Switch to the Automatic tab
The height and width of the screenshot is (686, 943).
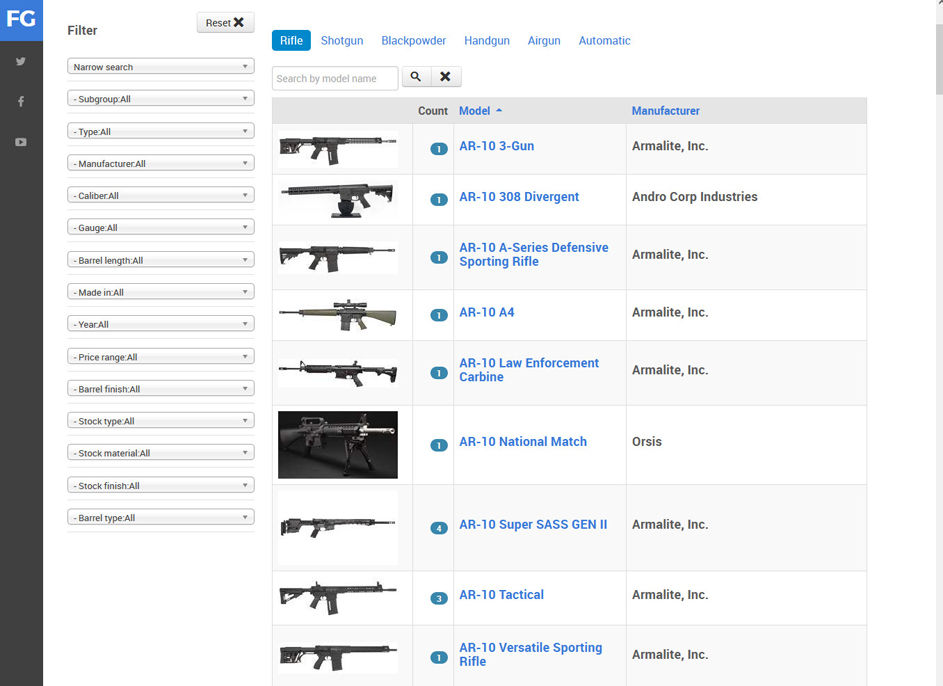[x=604, y=40]
